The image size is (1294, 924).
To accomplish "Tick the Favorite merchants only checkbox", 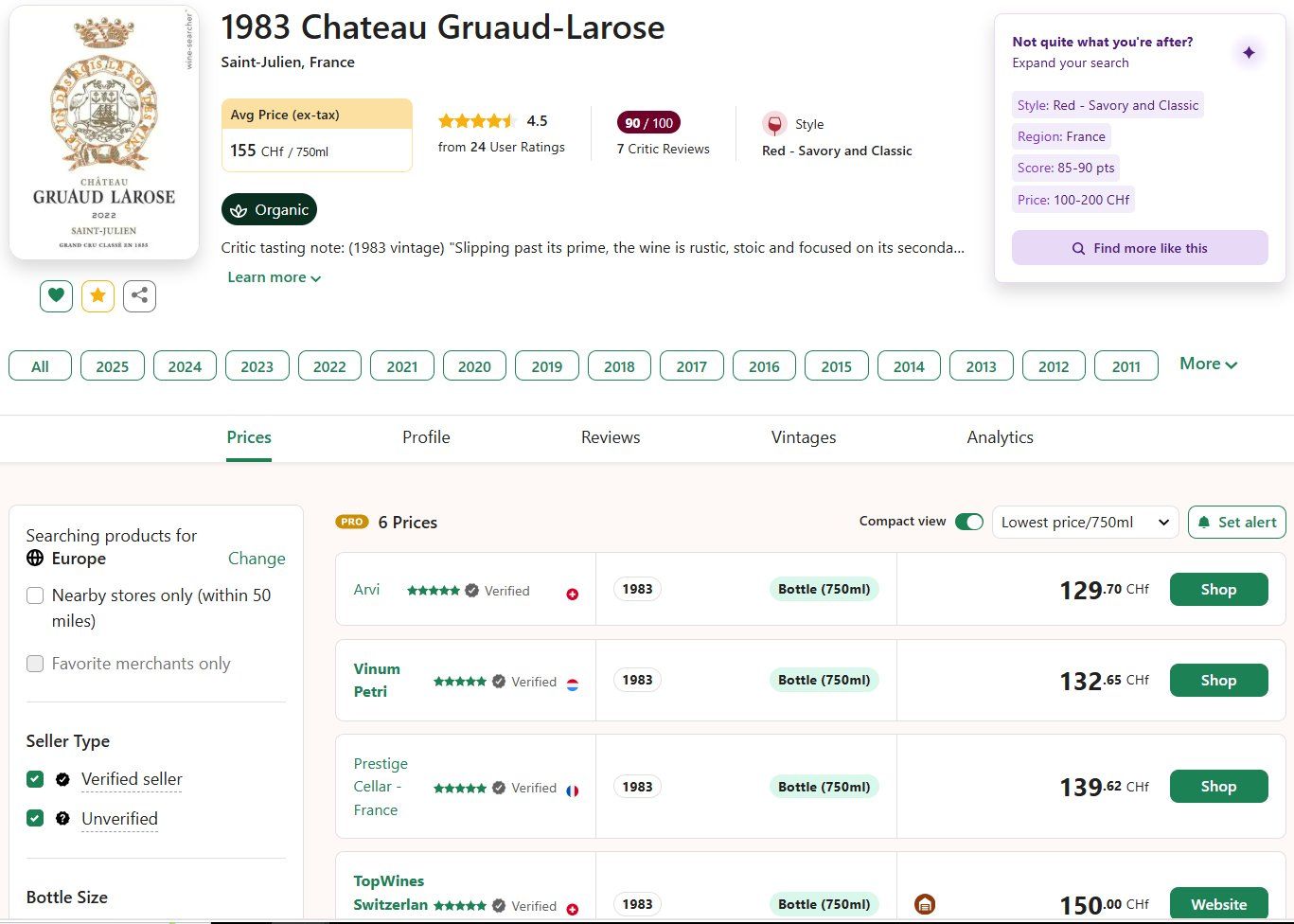I will (35, 664).
